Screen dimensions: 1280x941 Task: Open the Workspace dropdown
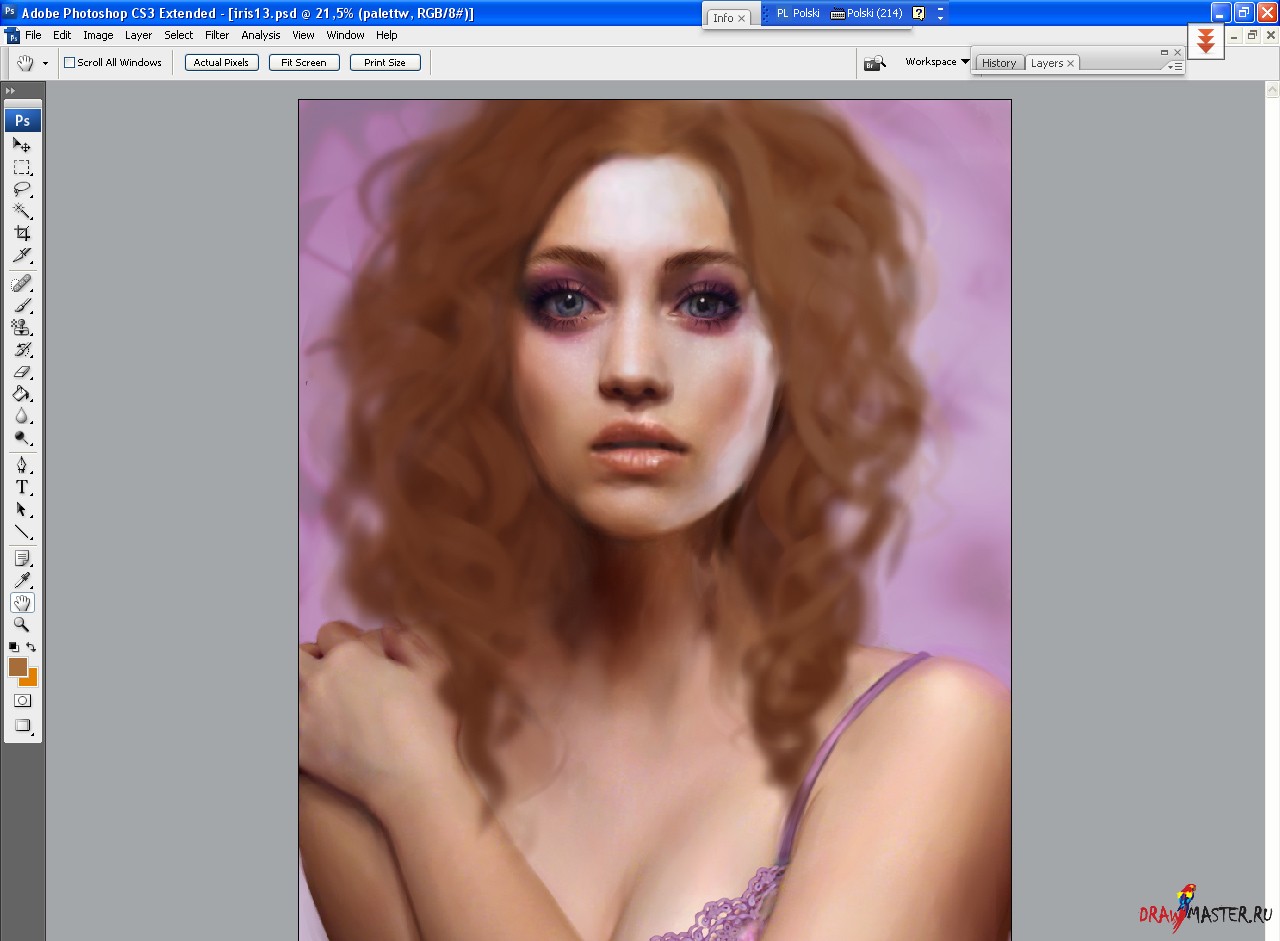937,62
